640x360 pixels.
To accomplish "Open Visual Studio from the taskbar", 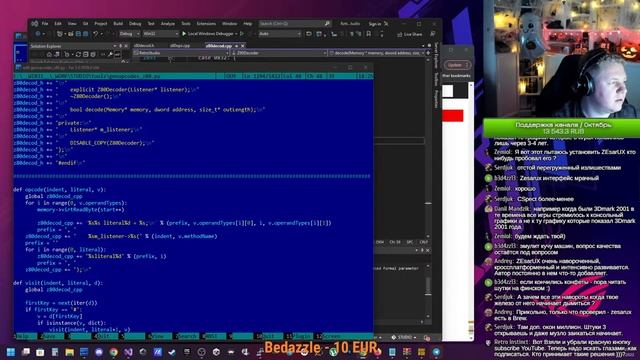I will click(x=128, y=352).
